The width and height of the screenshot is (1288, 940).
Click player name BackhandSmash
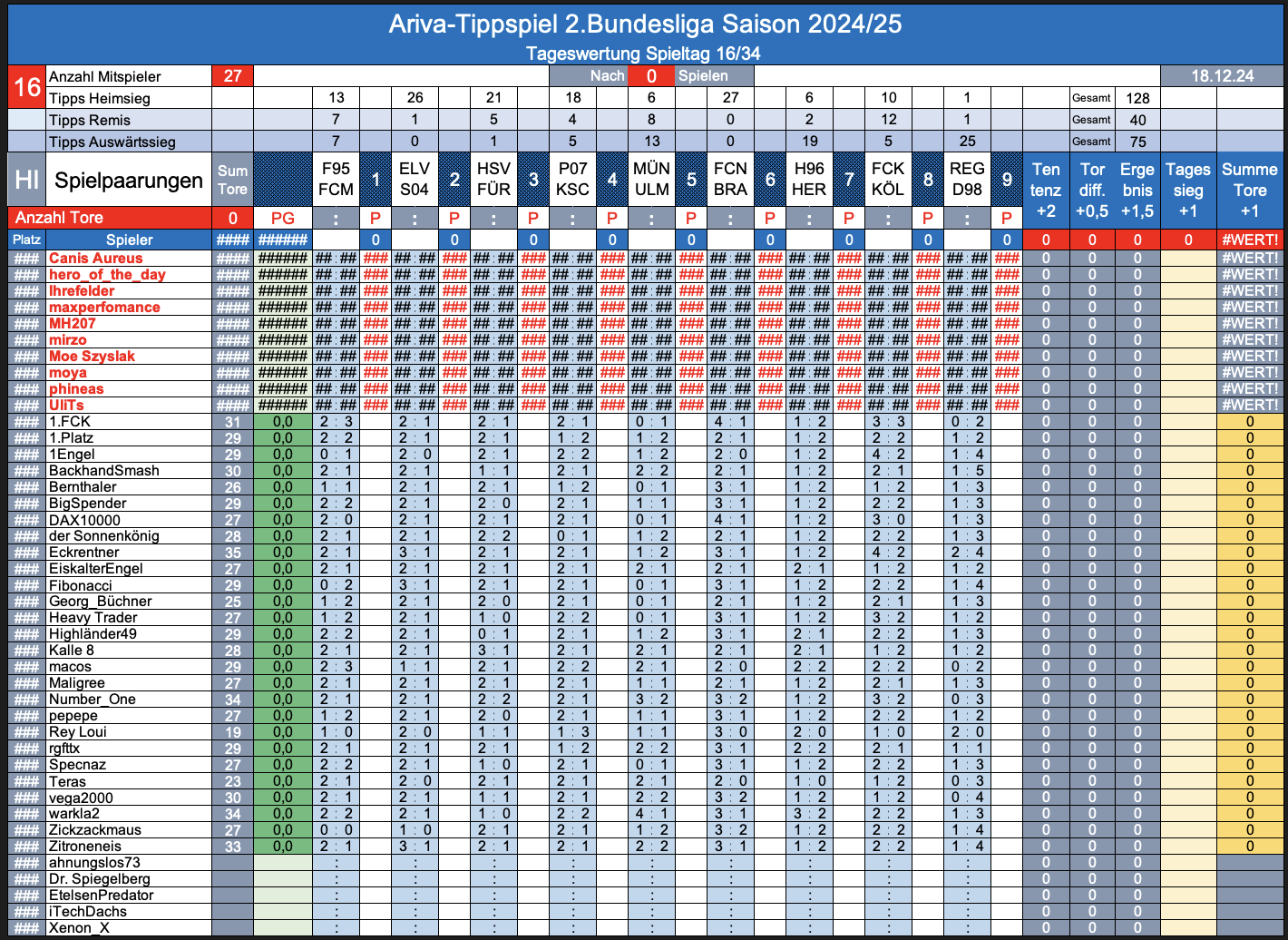pos(103,471)
